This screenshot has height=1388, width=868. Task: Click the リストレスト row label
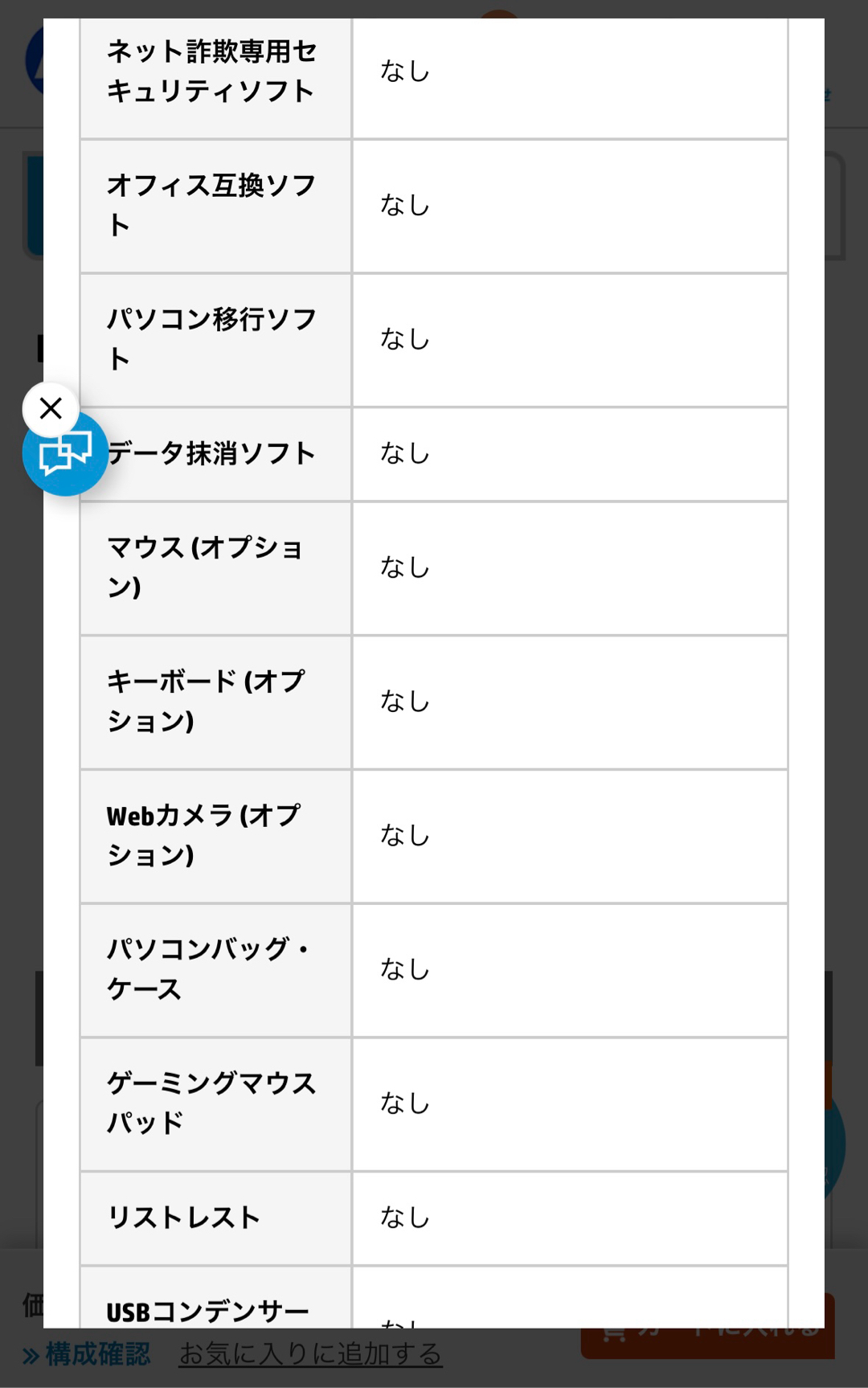tap(184, 1218)
